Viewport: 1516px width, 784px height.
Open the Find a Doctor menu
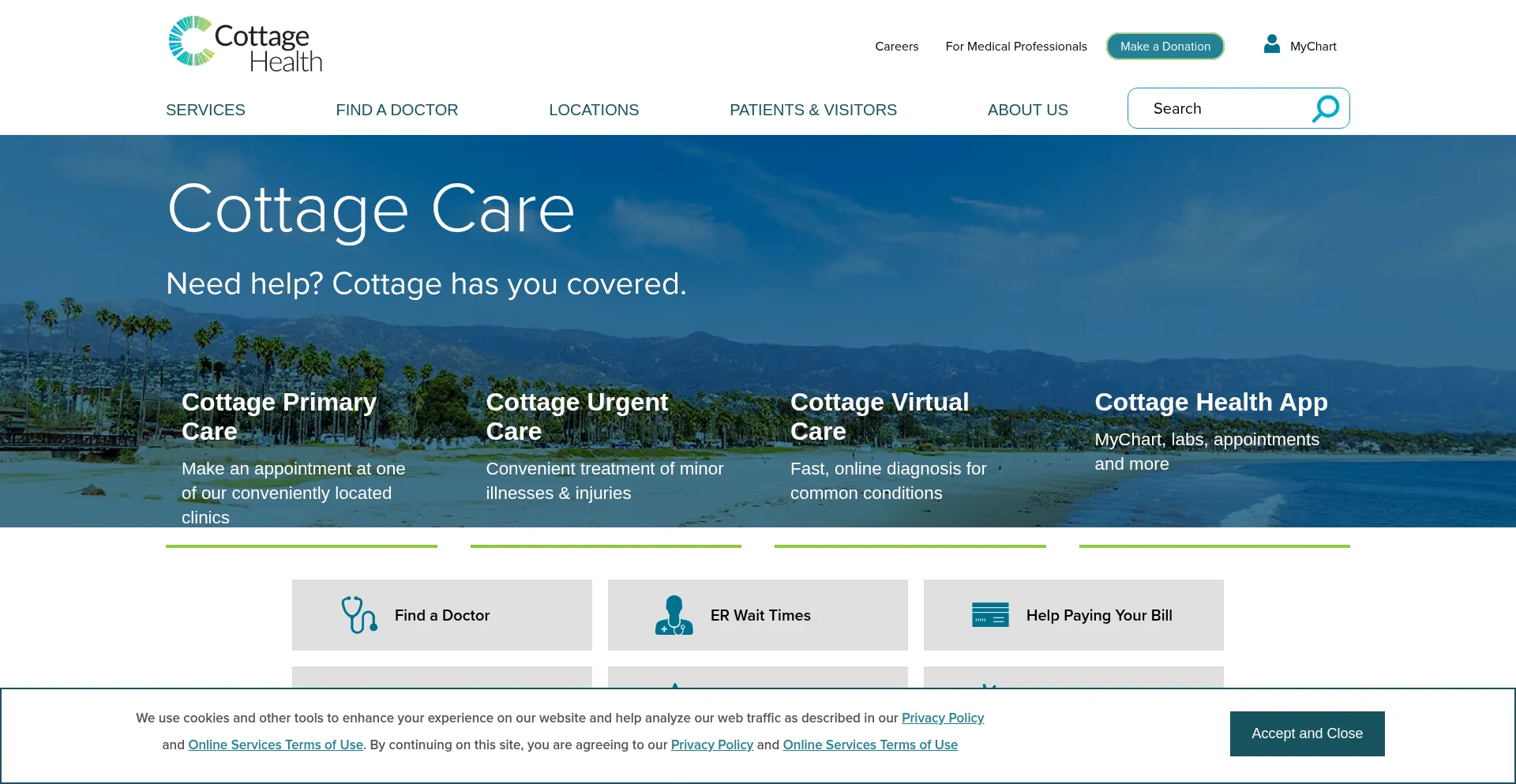tap(397, 110)
